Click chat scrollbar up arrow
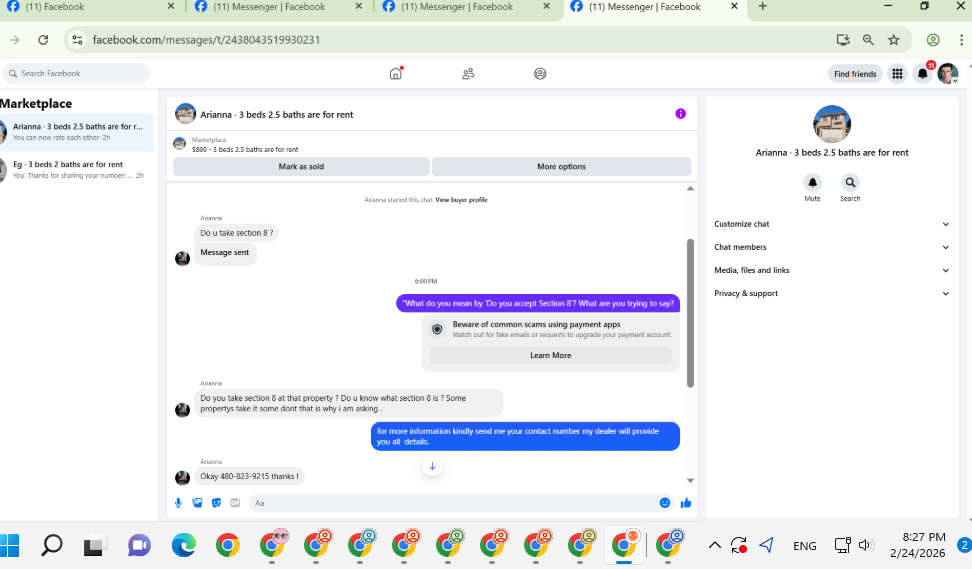This screenshot has width=972, height=569. coord(690,188)
